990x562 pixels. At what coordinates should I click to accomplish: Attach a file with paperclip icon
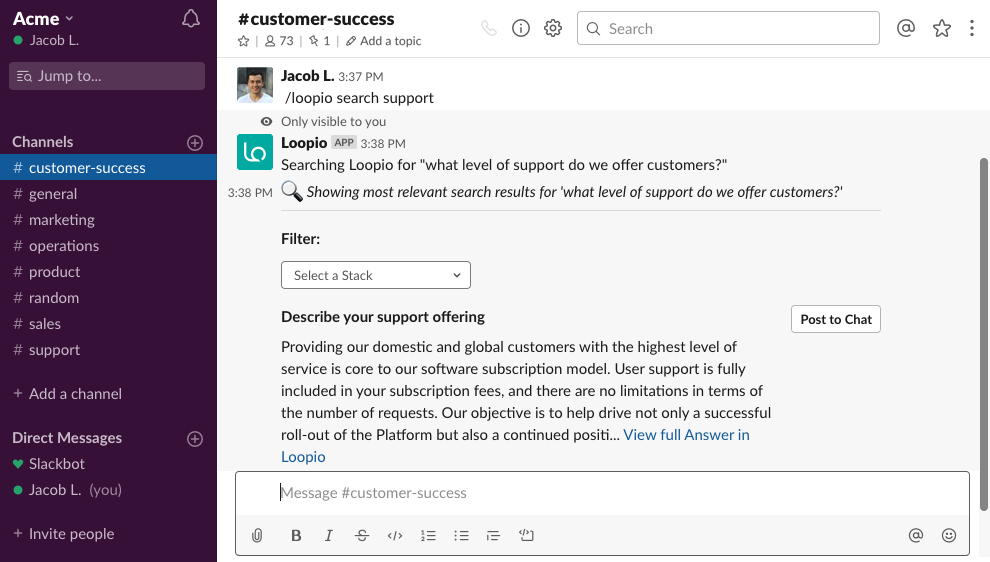click(257, 535)
